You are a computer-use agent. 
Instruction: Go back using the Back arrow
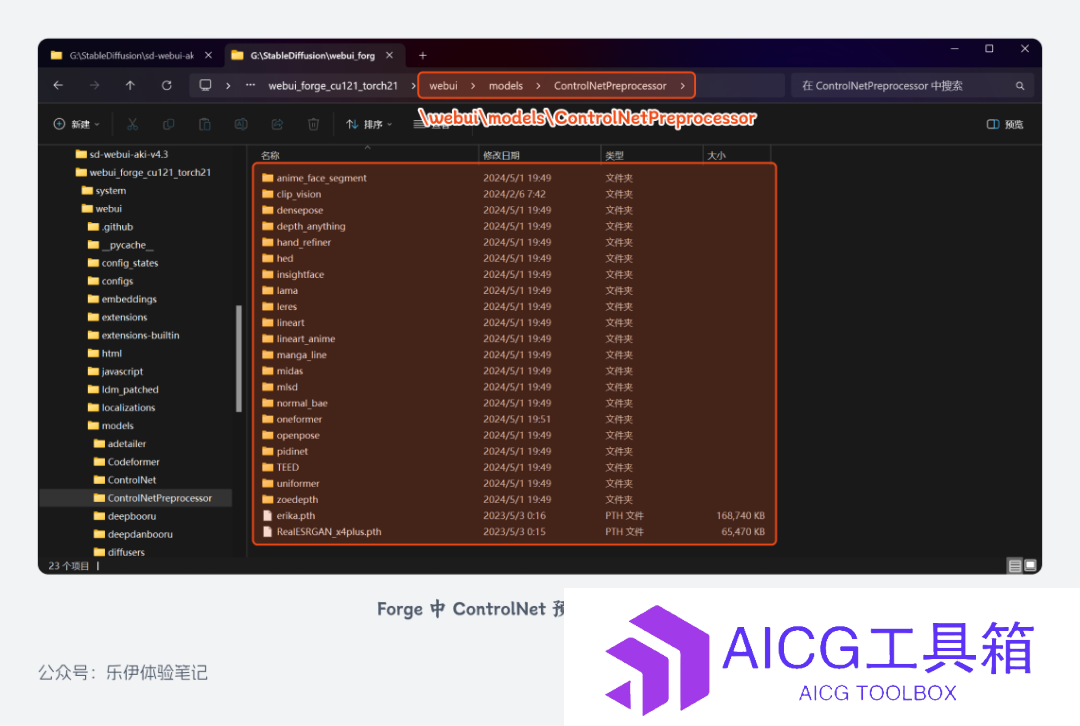[59, 85]
